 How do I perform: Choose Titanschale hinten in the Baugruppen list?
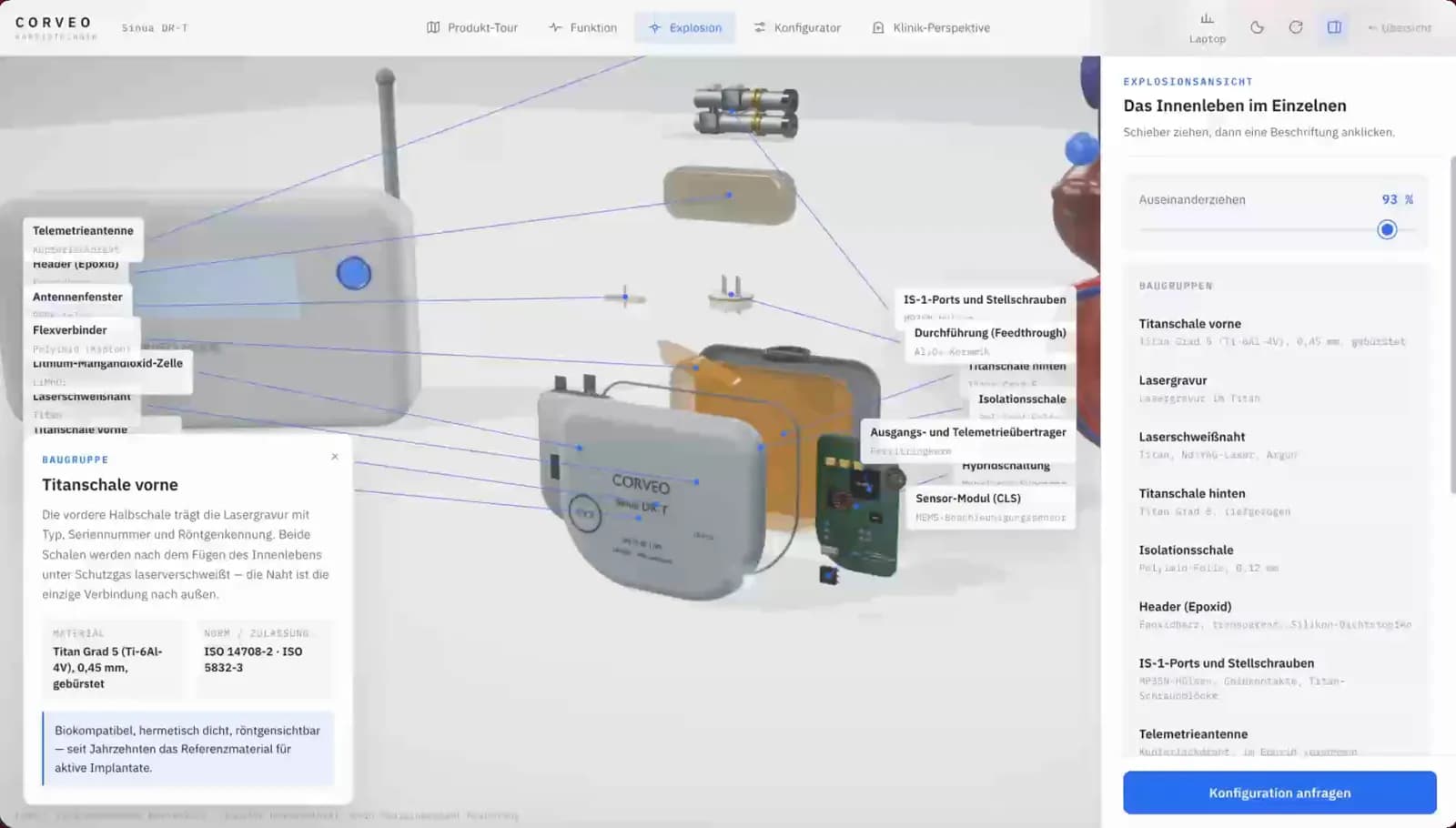click(x=1276, y=501)
